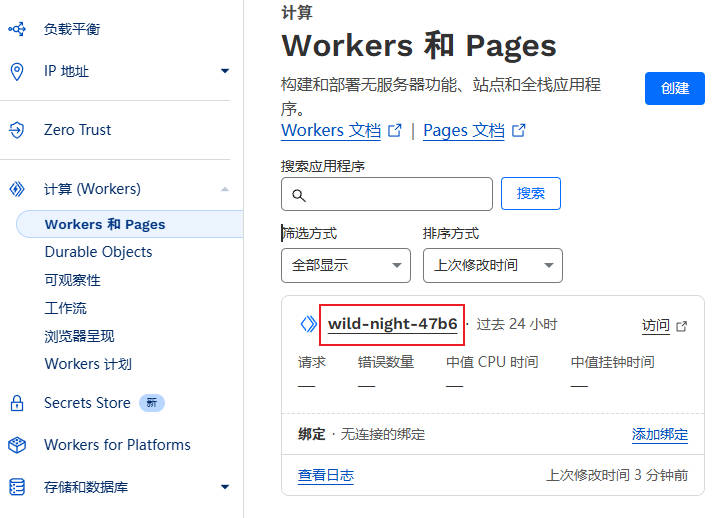This screenshot has height=518, width=722.
Task: Open the 上次修改时间 sort dropdown
Action: 492,265
